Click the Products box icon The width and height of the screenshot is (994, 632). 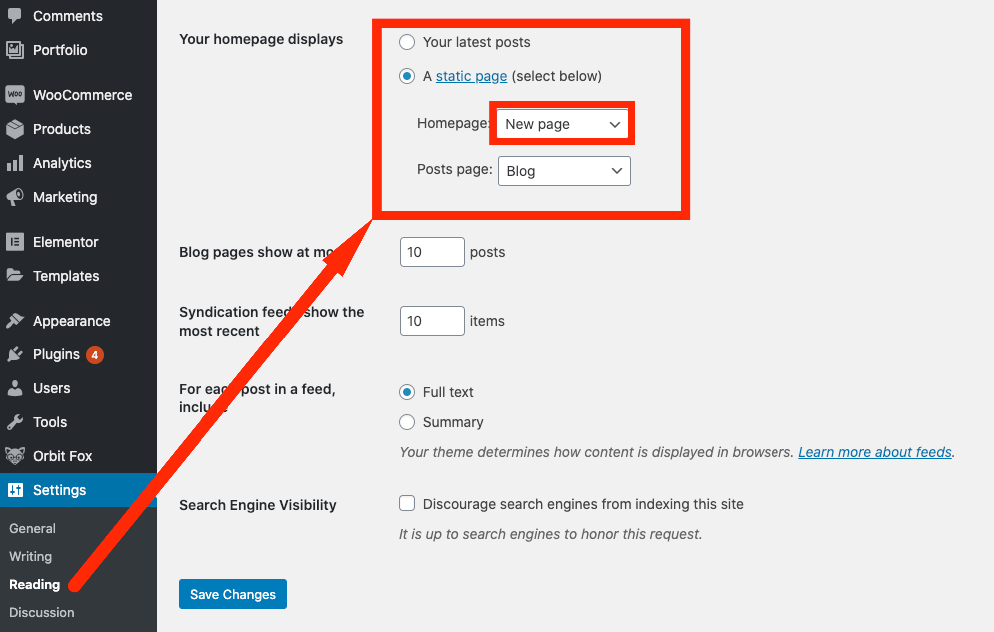15,129
